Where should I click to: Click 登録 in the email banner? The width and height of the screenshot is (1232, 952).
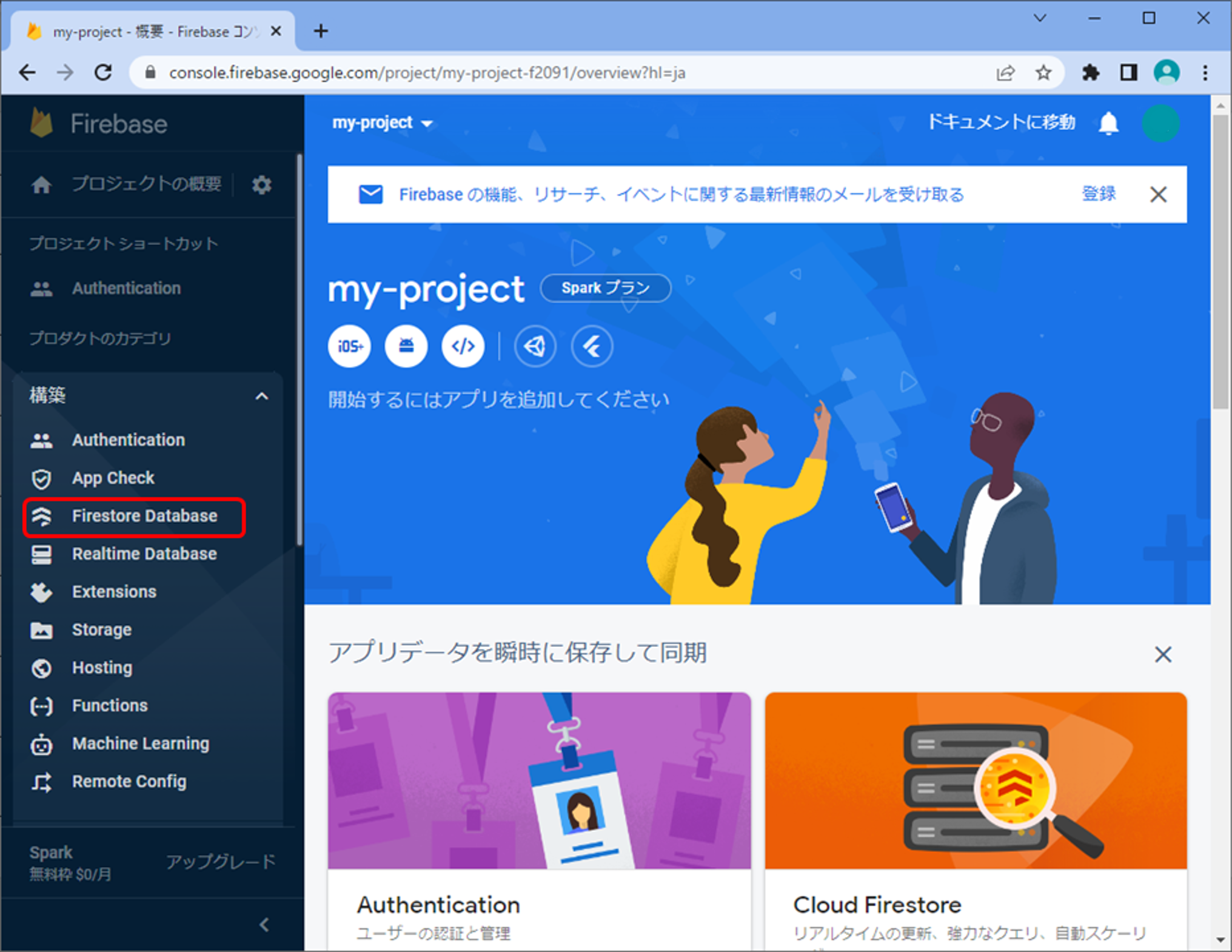click(1099, 194)
